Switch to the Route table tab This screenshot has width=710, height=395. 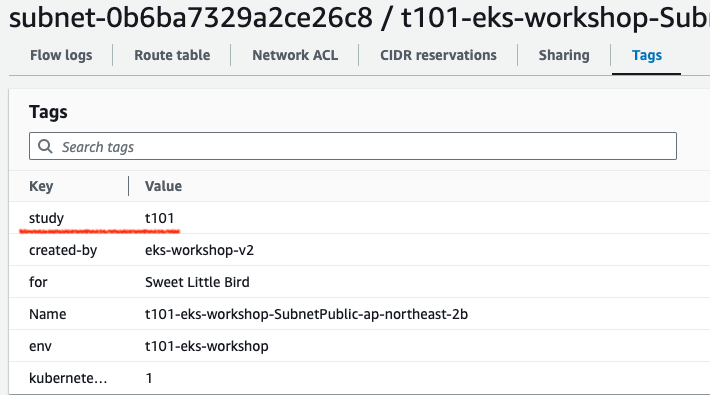[172, 55]
